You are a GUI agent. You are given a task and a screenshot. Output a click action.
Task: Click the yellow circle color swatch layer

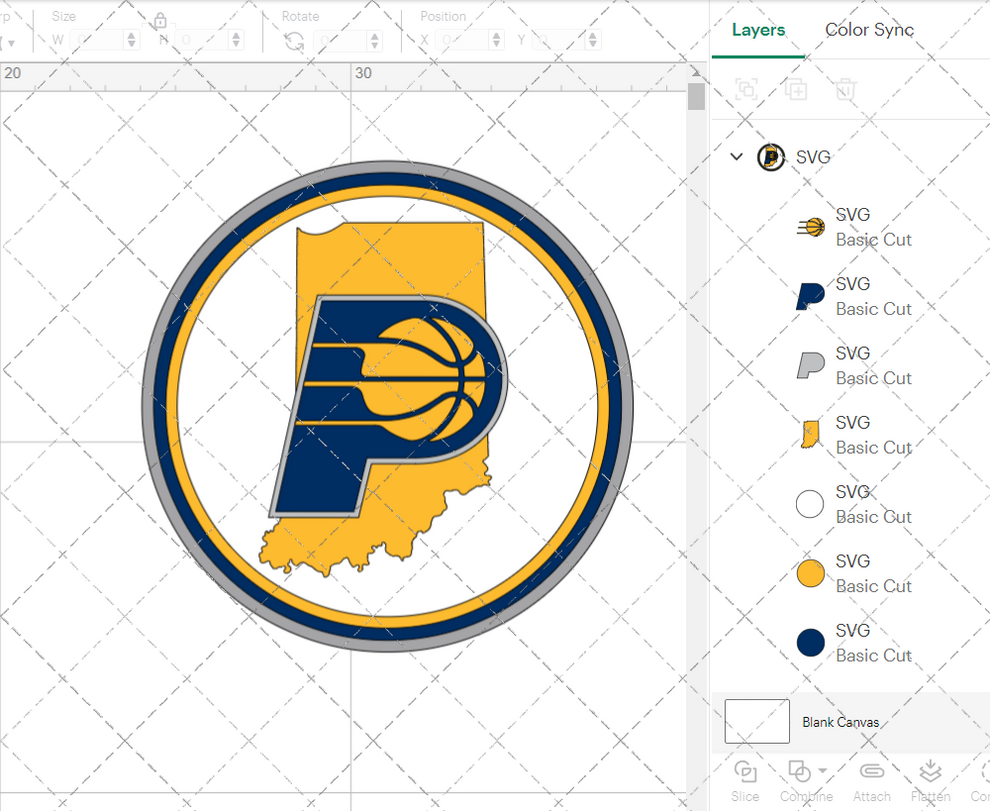(x=810, y=573)
